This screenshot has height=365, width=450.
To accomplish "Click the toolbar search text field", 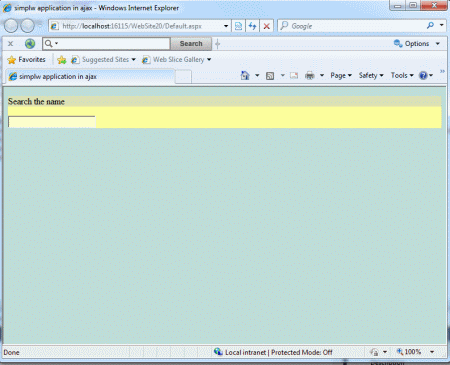I will click(x=114, y=44).
